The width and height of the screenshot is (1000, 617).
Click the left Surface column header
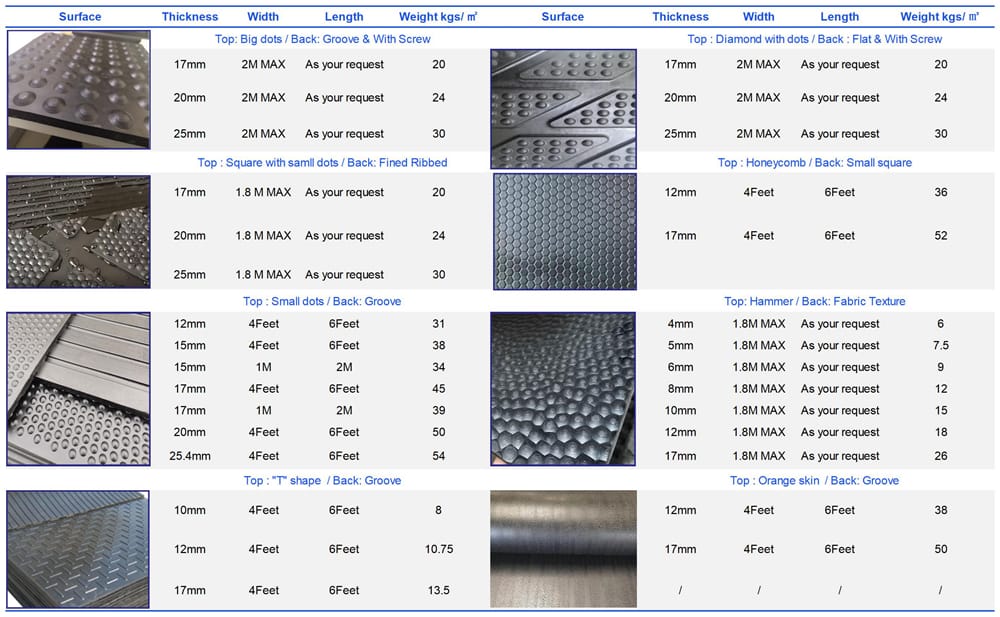(80, 16)
